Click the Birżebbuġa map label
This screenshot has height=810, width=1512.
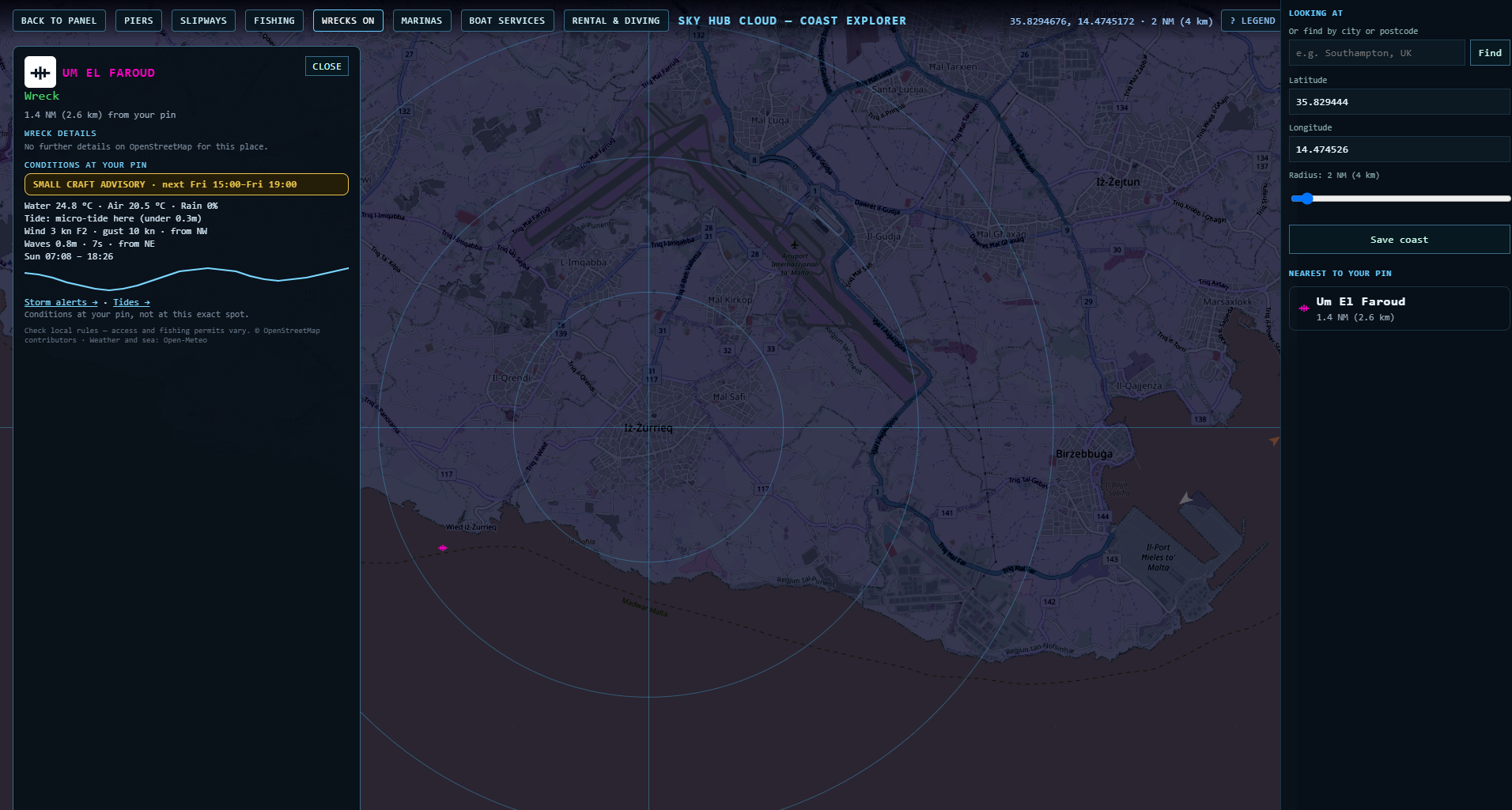(1084, 454)
